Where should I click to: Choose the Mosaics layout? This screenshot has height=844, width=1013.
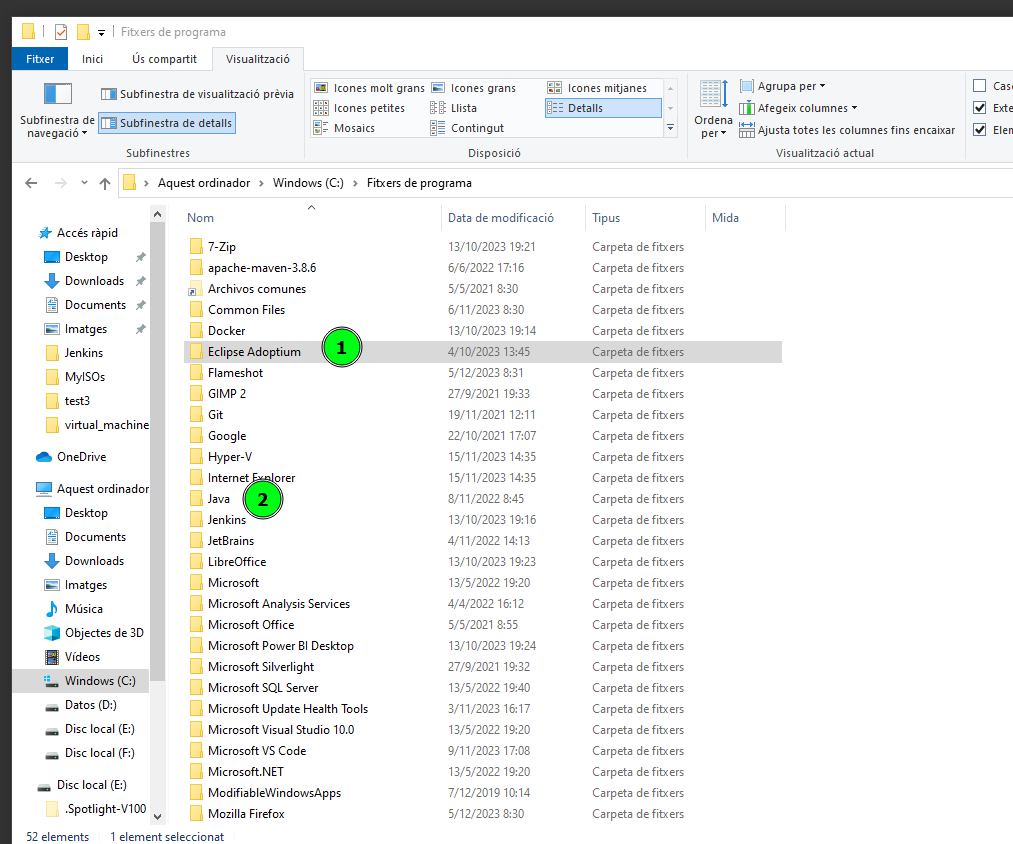pos(344,128)
